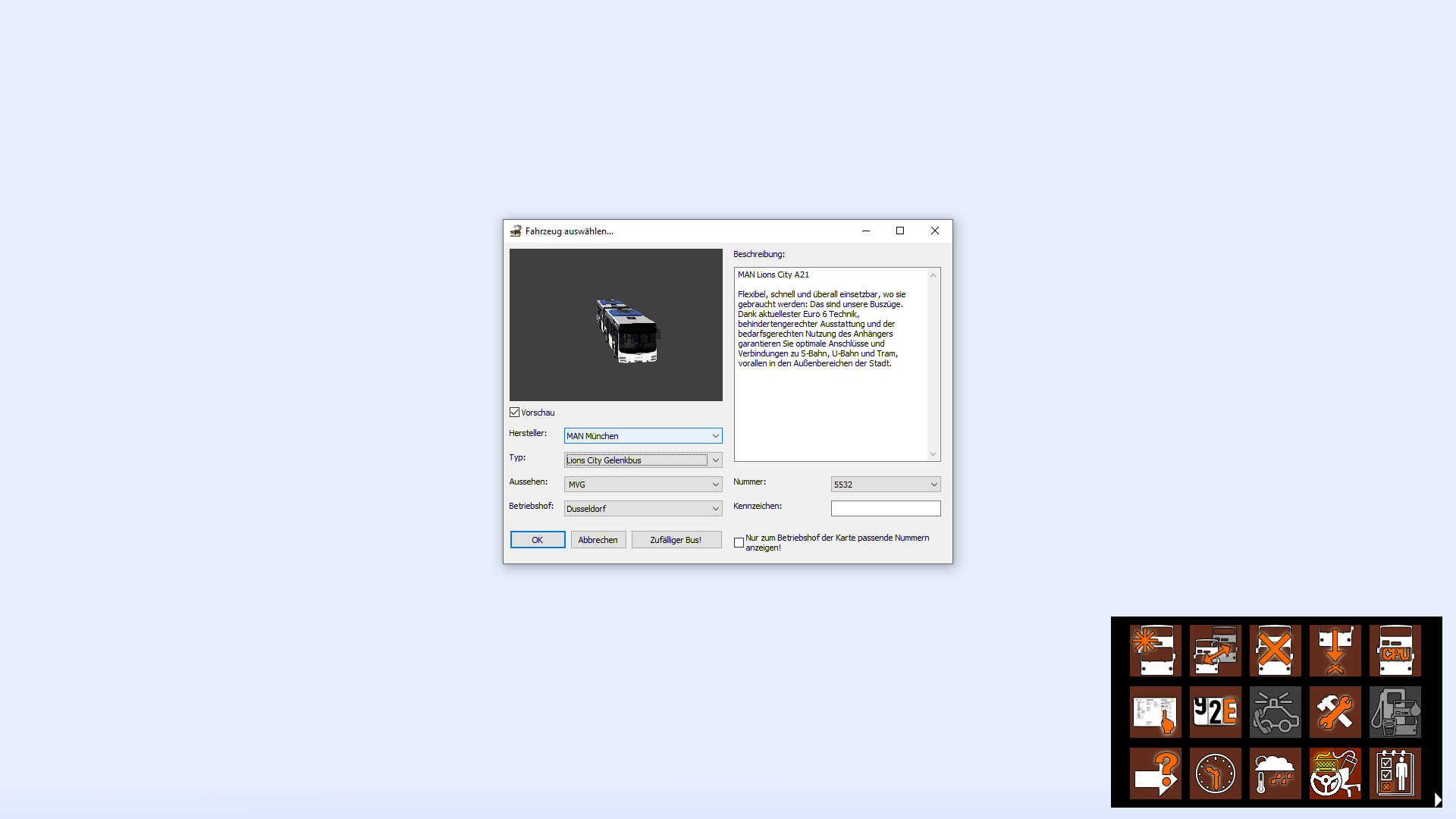Open the timetable selection icon
1456x819 pixels.
point(1156,712)
